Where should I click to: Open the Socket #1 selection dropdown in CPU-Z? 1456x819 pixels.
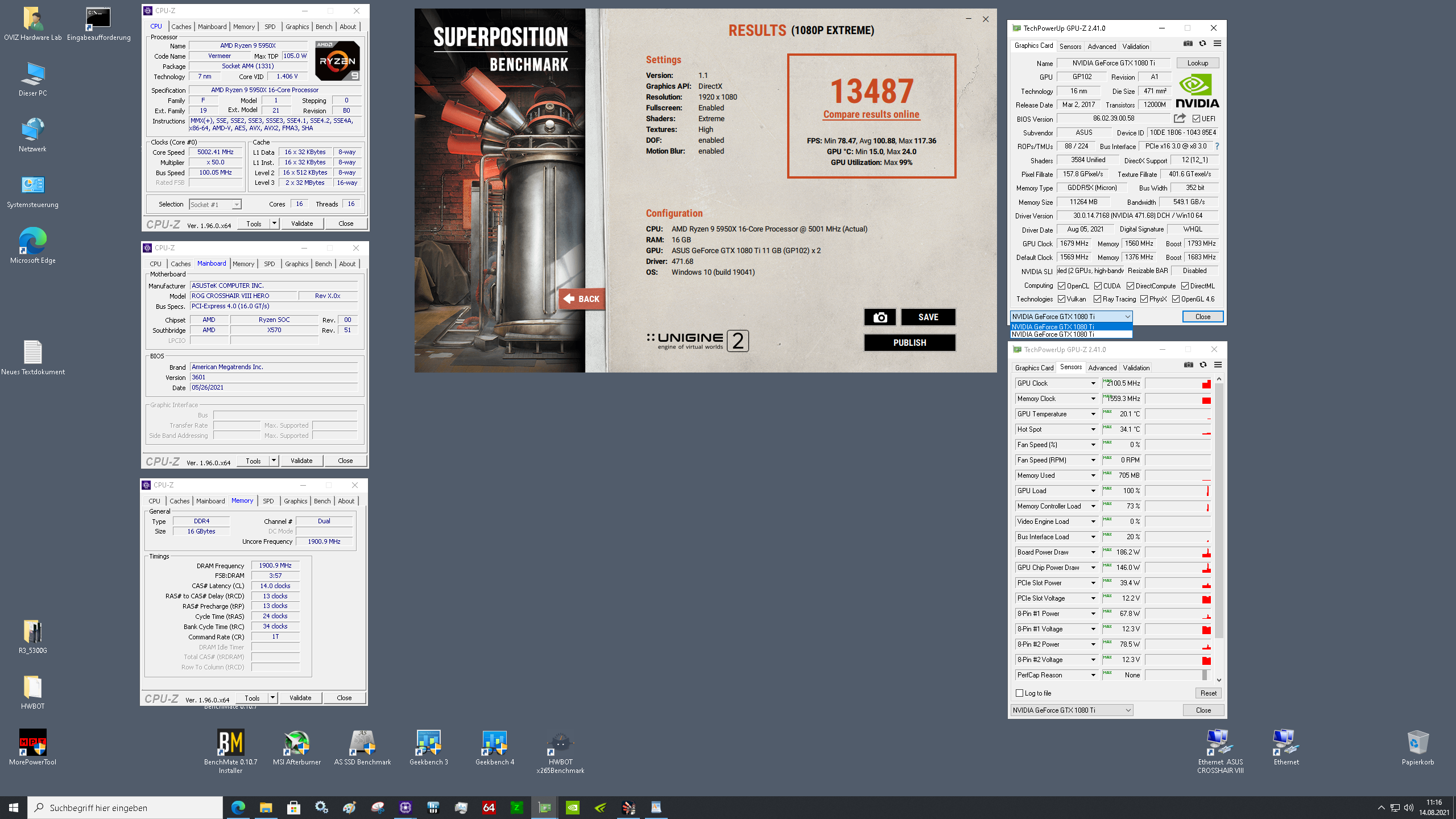[215, 205]
